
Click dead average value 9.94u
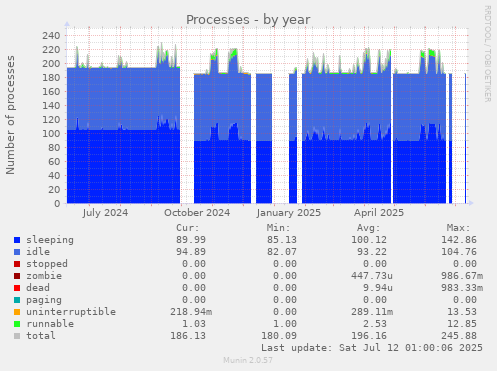pos(378,288)
